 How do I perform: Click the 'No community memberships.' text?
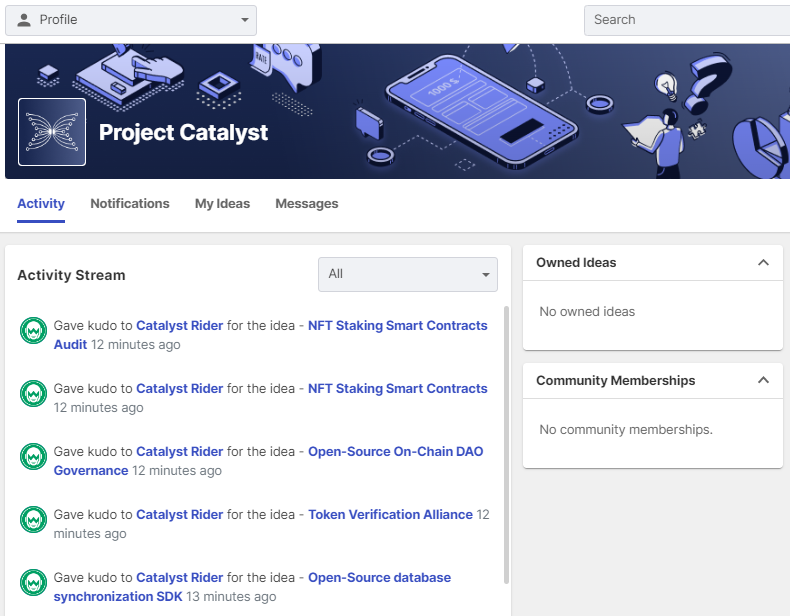point(626,430)
